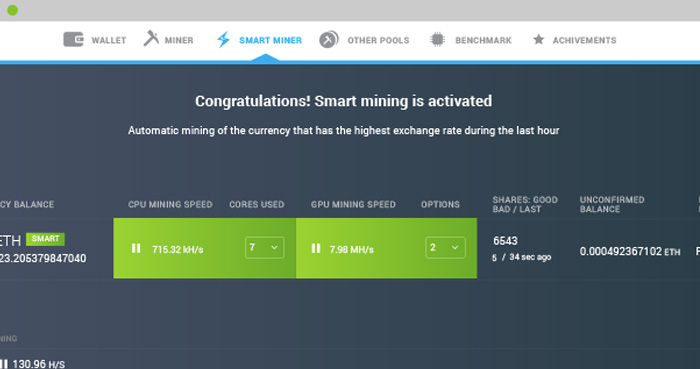Go to the Benchmark tab

(471, 40)
